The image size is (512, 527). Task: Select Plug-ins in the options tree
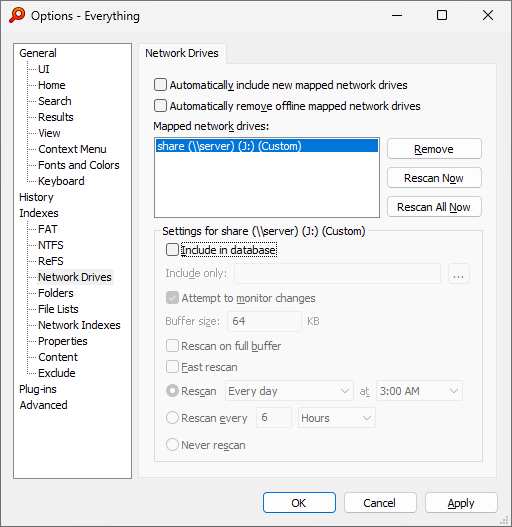38,389
